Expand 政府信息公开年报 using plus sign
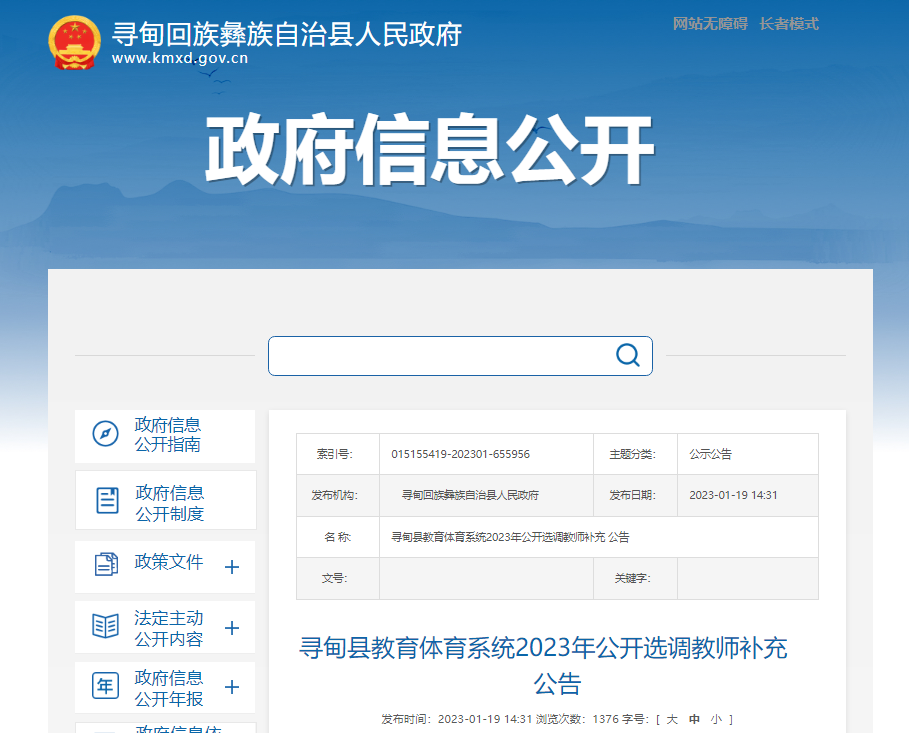Image resolution: width=909 pixels, height=733 pixels. tap(232, 687)
